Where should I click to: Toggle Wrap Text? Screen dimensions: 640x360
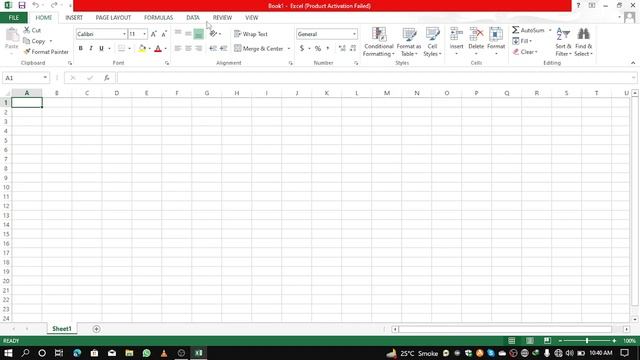coord(251,34)
